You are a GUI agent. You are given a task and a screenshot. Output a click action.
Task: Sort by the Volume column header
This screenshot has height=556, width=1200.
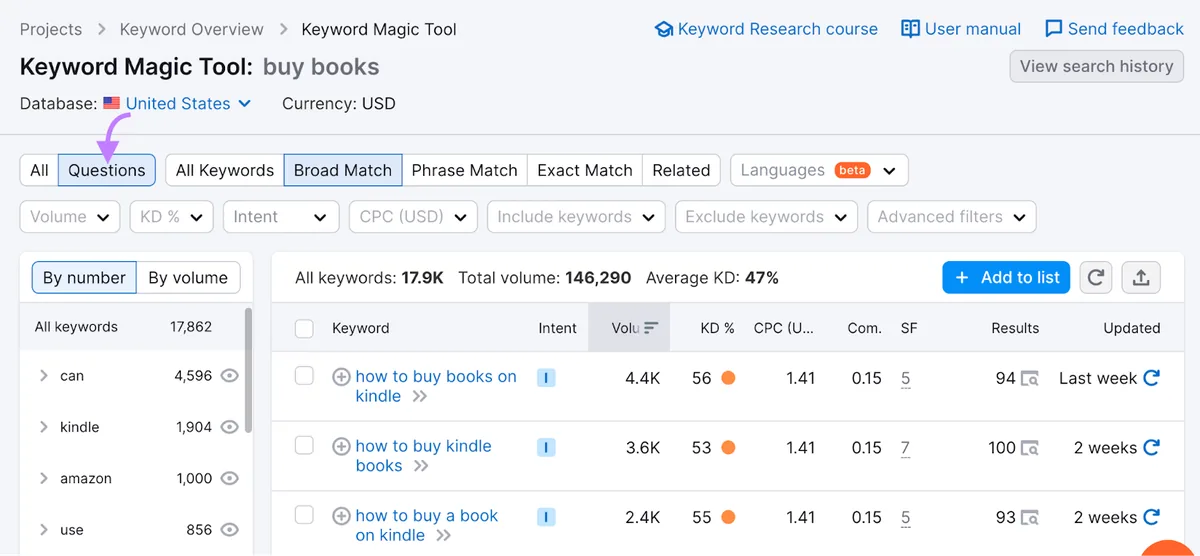629,328
